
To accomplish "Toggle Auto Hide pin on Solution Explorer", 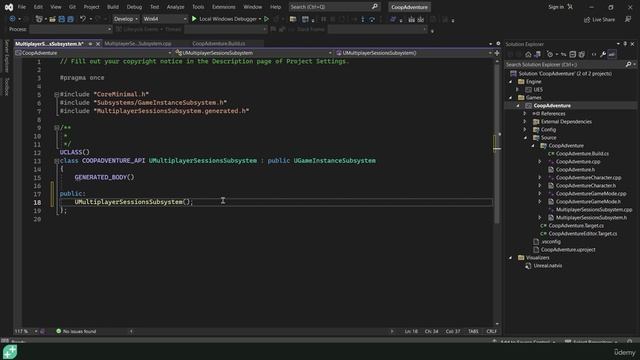I will pyautogui.click(x=625, y=44).
